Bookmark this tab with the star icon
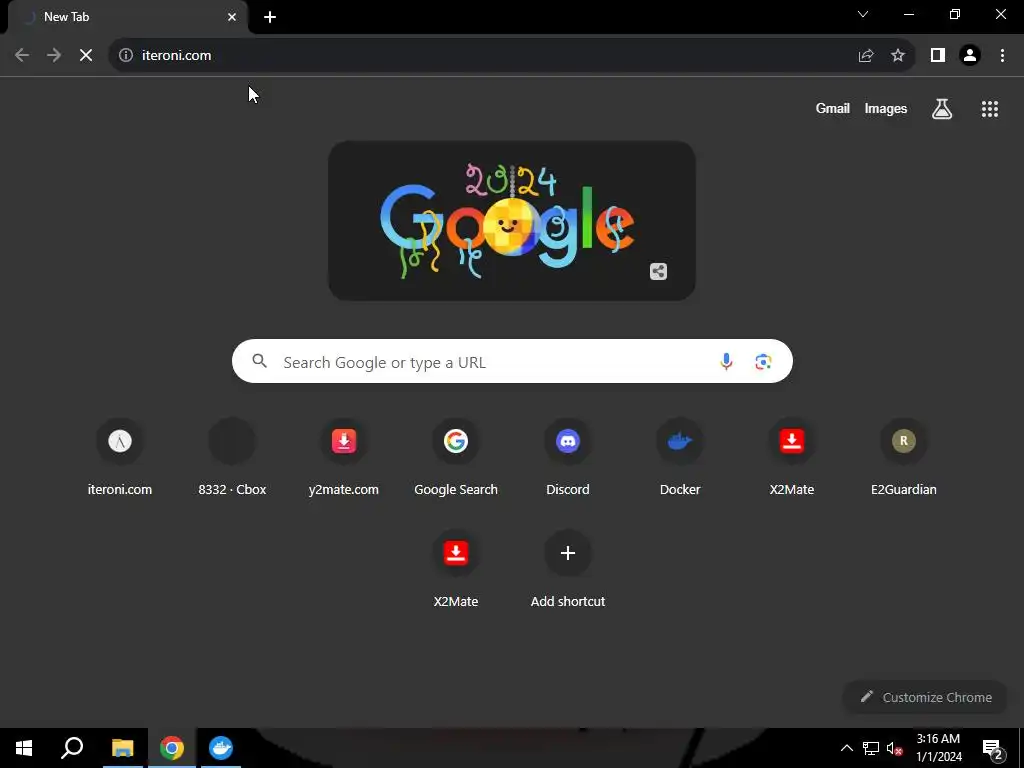Image resolution: width=1024 pixels, height=768 pixels. pos(898,56)
